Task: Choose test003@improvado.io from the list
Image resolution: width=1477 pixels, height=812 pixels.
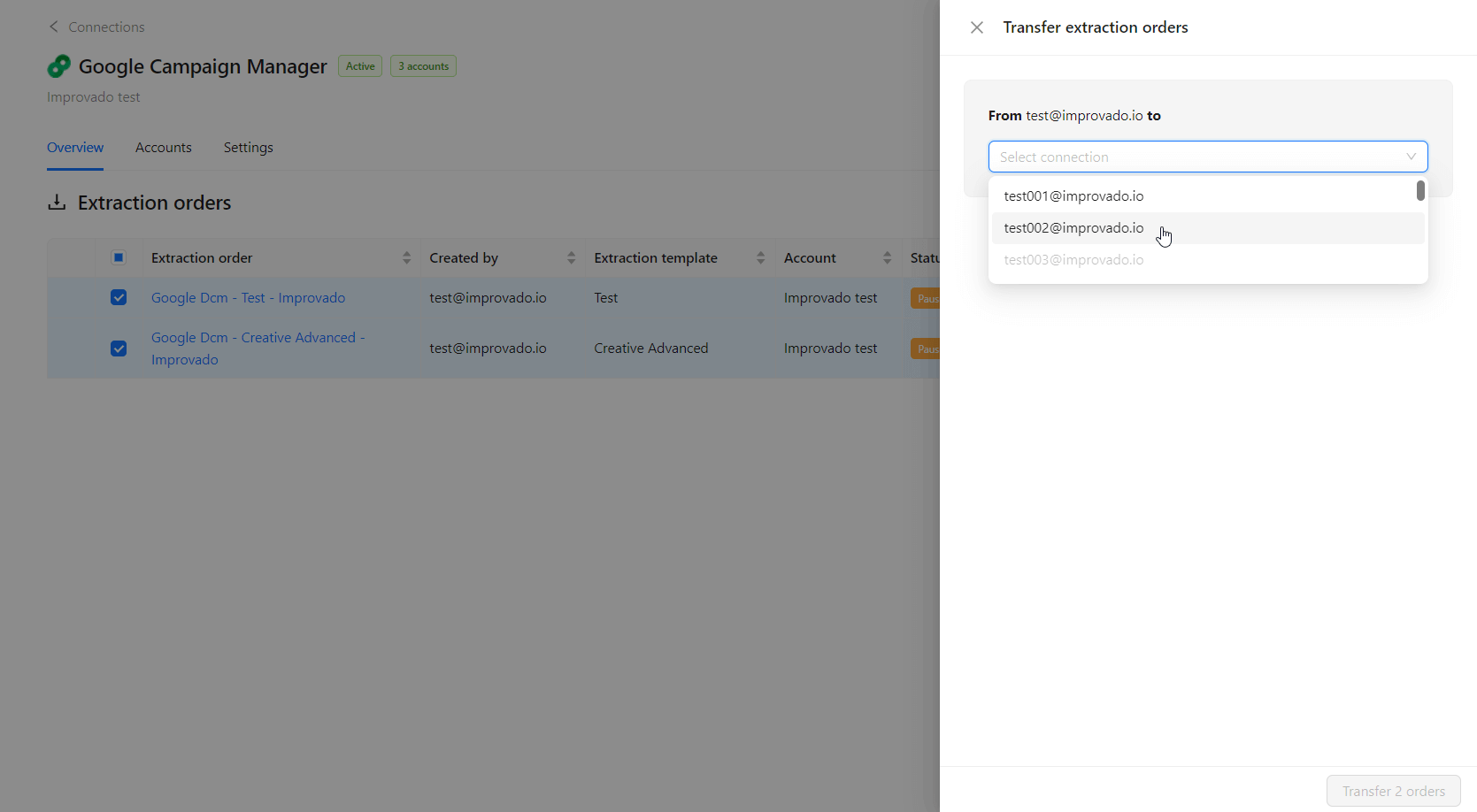Action: 1208,260
